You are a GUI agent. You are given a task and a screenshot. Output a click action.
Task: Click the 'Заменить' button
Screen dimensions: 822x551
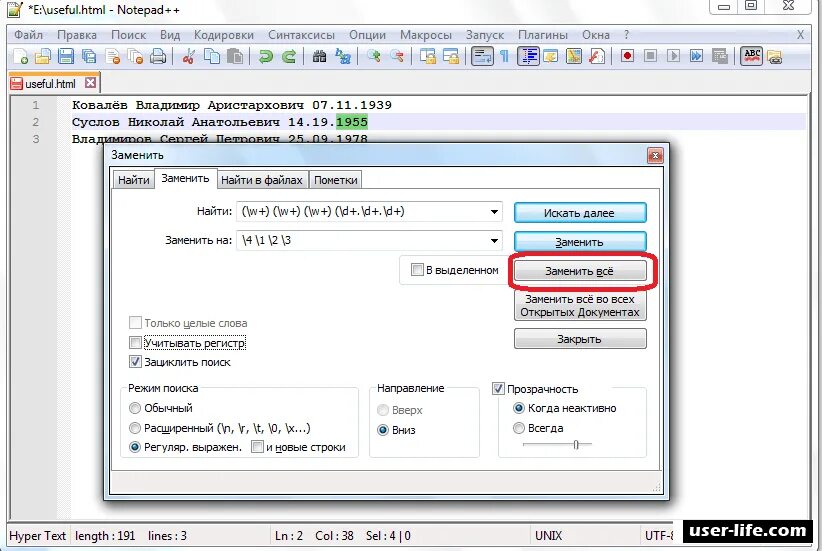pyautogui.click(x=580, y=242)
